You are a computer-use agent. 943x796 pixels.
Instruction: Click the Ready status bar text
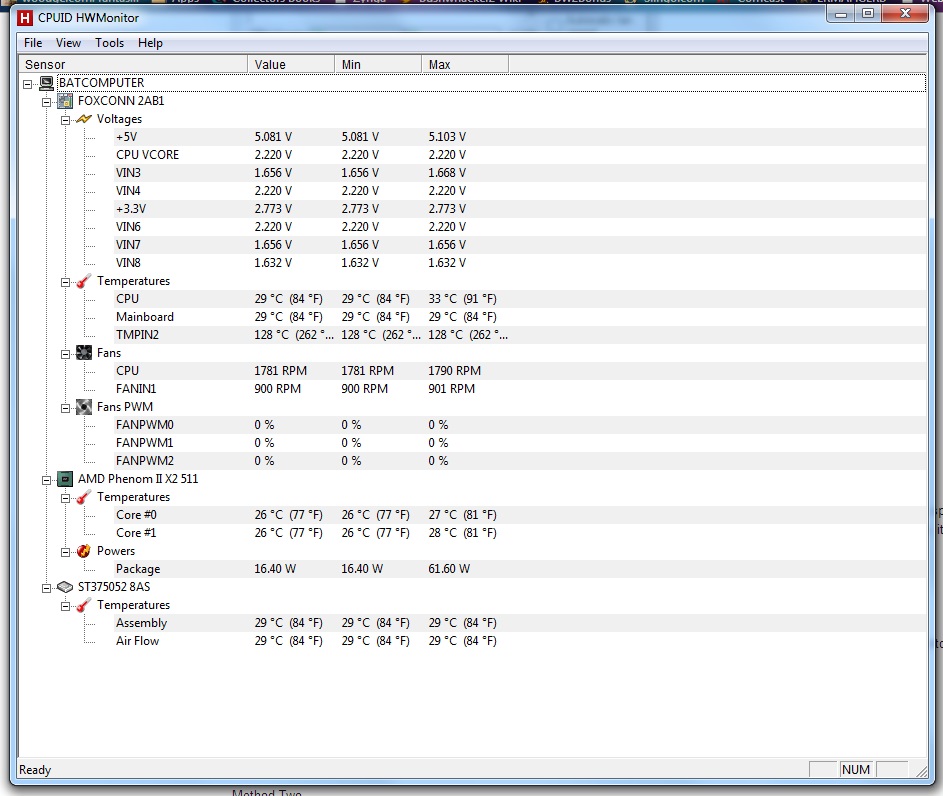tap(35, 770)
